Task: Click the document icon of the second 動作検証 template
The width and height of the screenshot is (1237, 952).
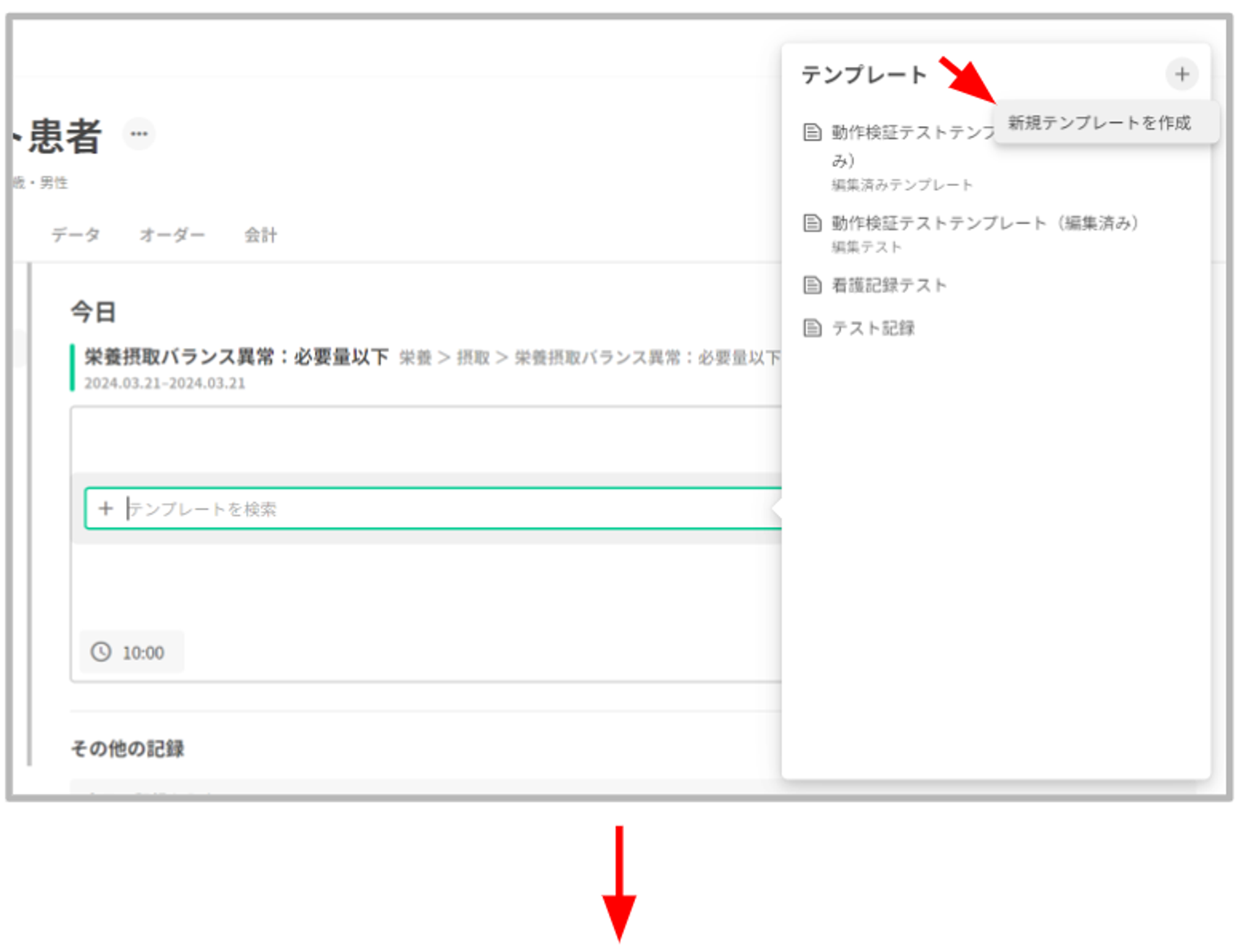Action: [x=812, y=223]
